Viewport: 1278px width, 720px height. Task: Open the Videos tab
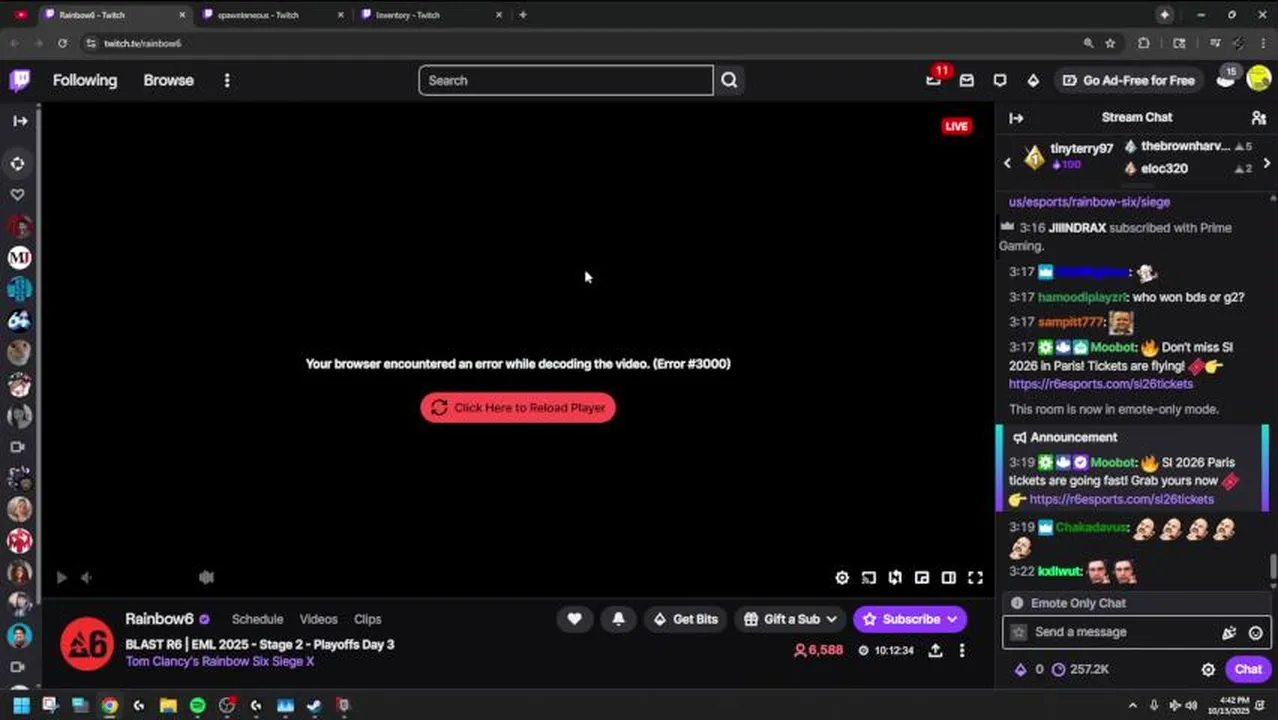pos(318,619)
